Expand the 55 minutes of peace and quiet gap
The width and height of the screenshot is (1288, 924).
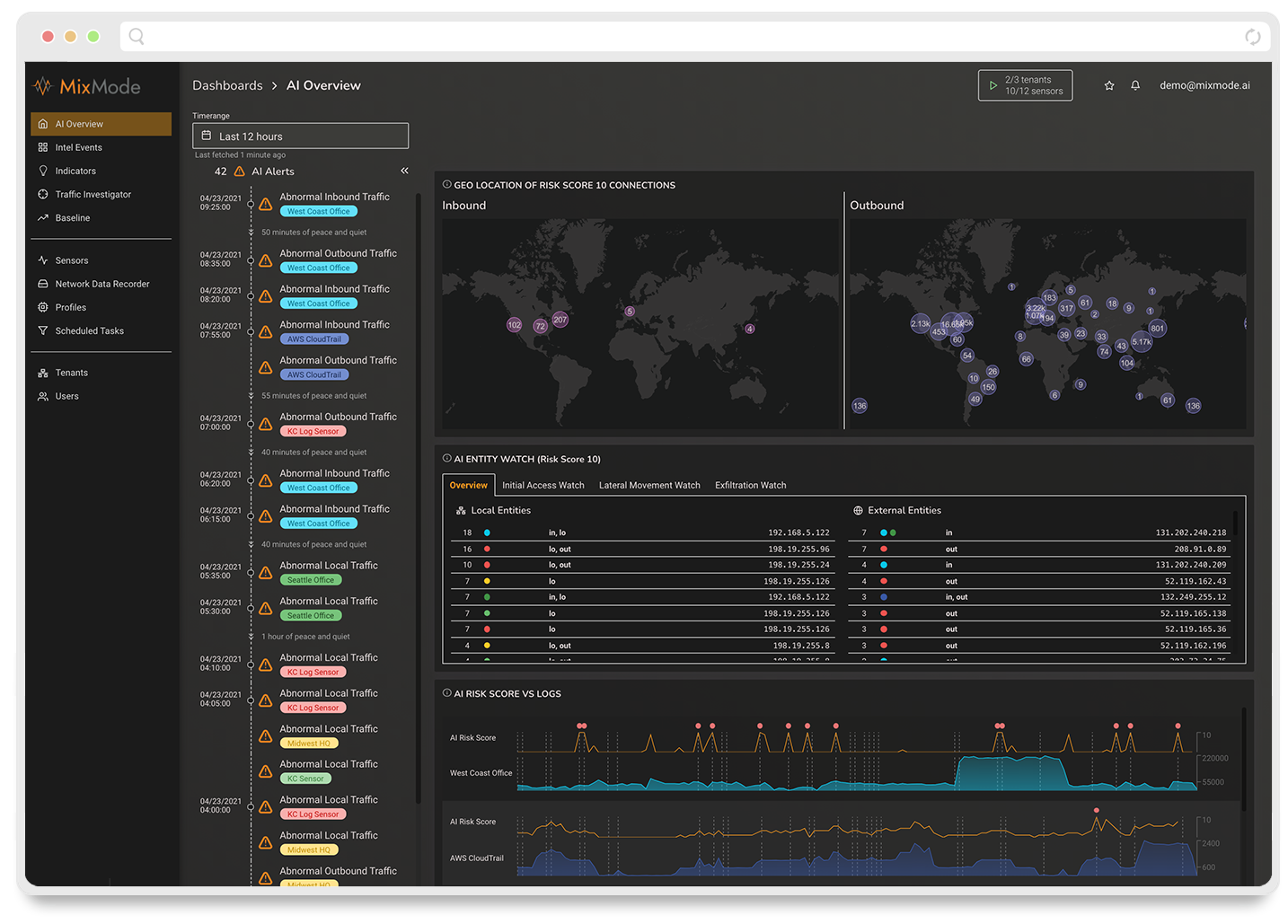[x=313, y=395]
